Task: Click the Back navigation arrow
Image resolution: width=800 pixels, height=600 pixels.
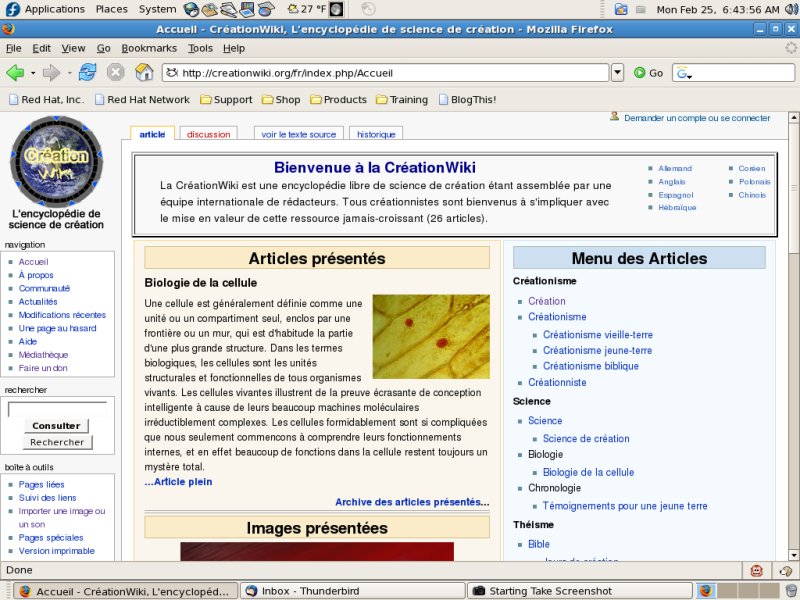Action: click(15, 72)
